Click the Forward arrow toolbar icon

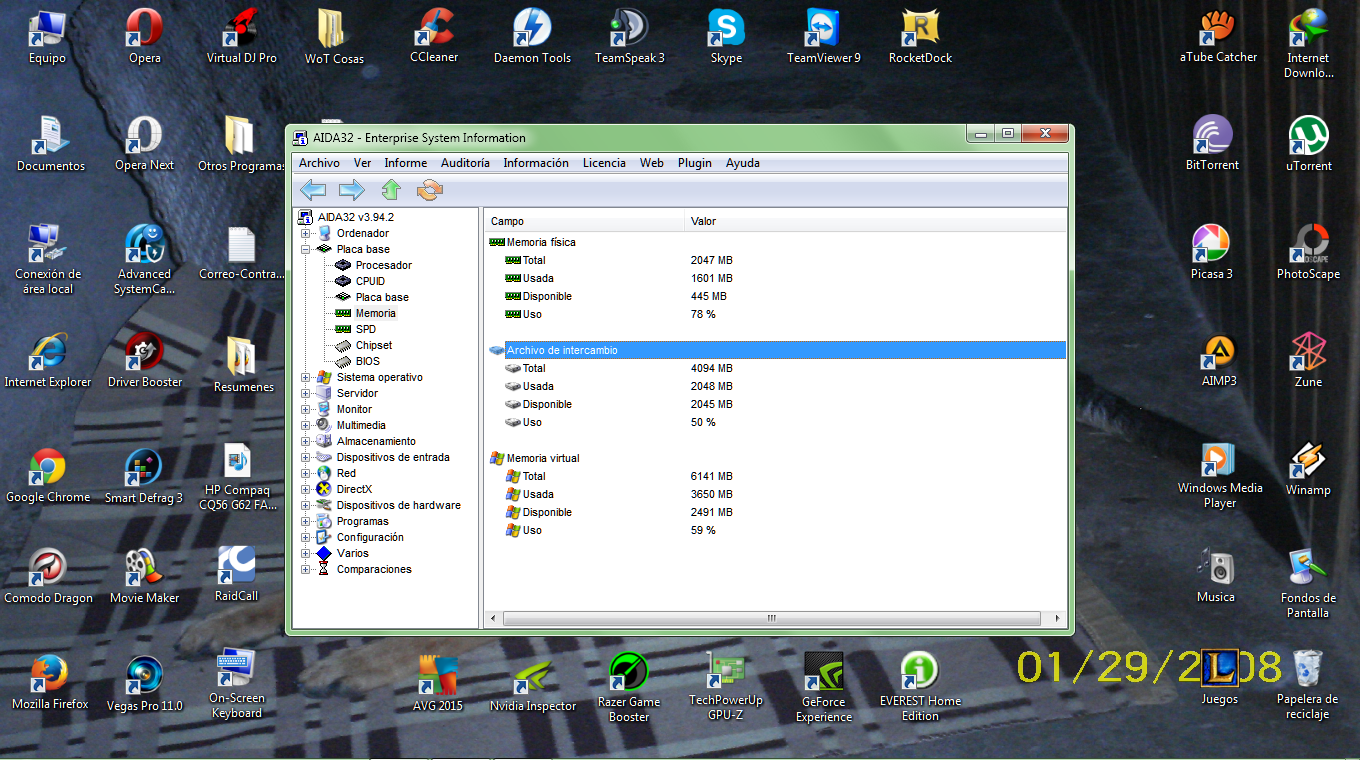[351, 190]
